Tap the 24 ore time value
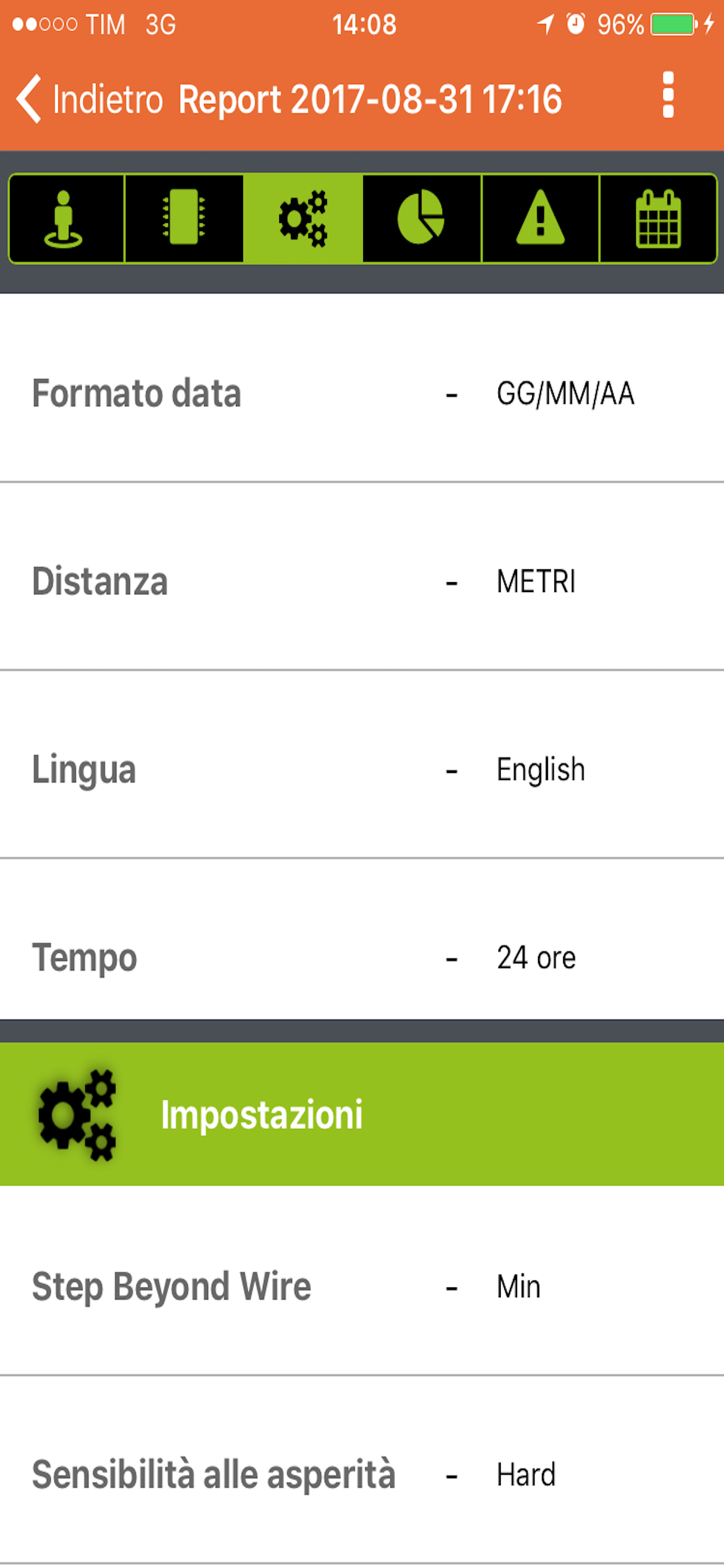This screenshot has height=1568, width=724. (535, 957)
